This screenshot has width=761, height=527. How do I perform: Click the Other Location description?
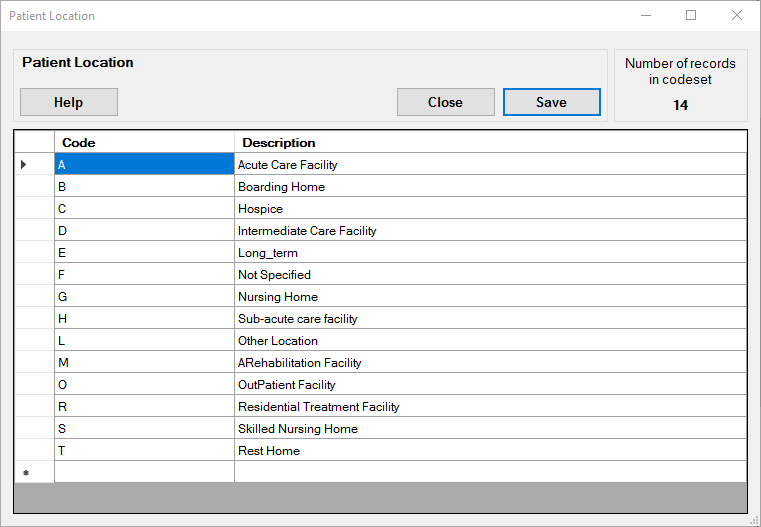pyautogui.click(x=490, y=341)
